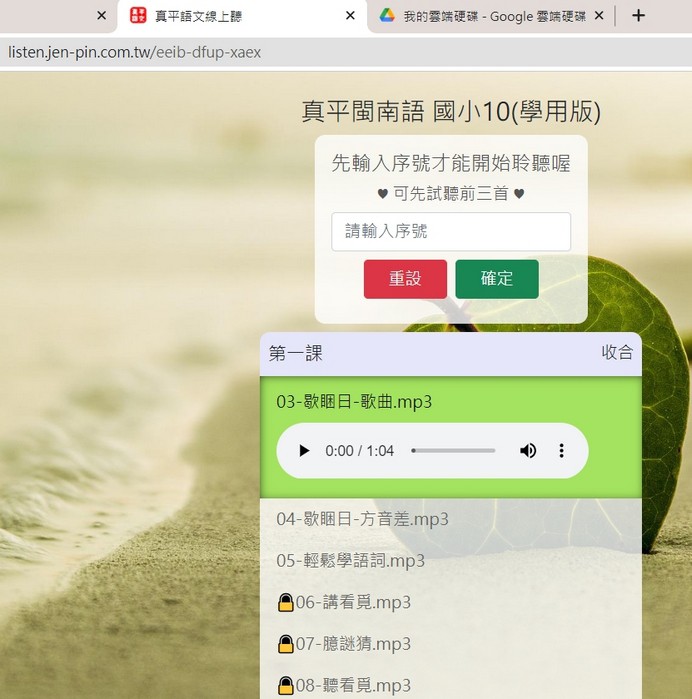Close the leftmost partially visible tab
Viewport: 692px width, 699px height.
pos(101,16)
